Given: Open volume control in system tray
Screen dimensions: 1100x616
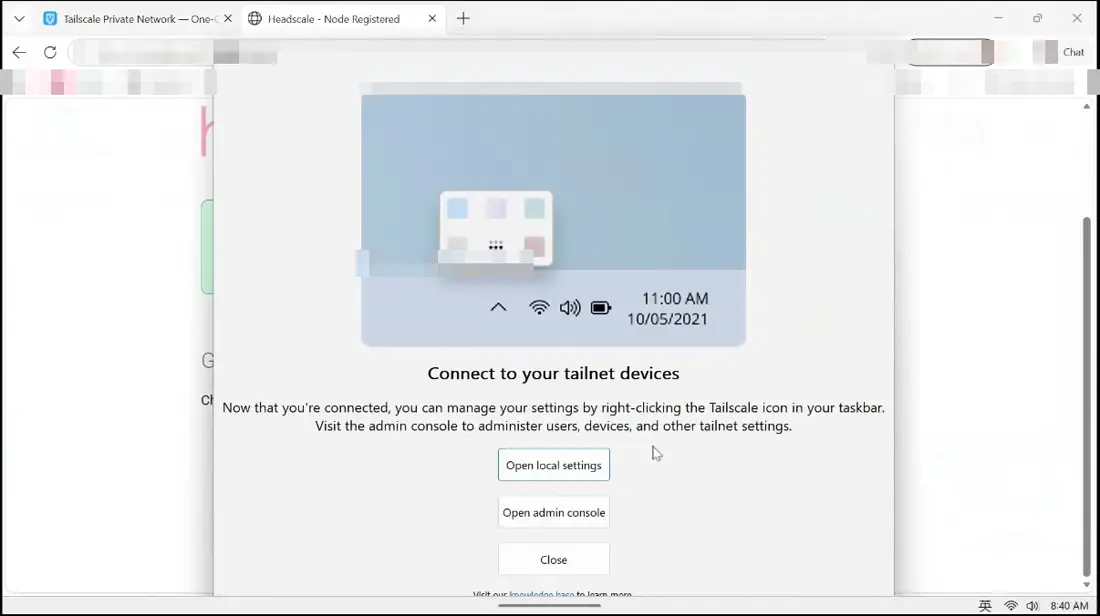Looking at the screenshot, I should click(x=1032, y=606).
